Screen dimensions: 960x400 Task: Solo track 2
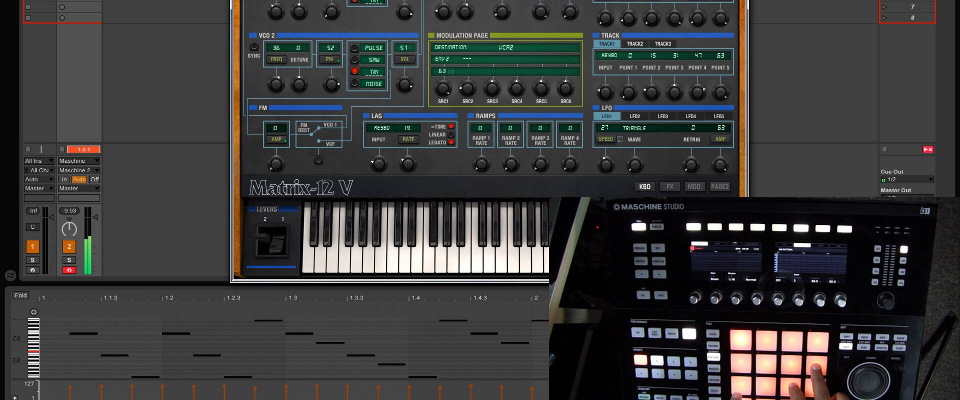[69, 260]
